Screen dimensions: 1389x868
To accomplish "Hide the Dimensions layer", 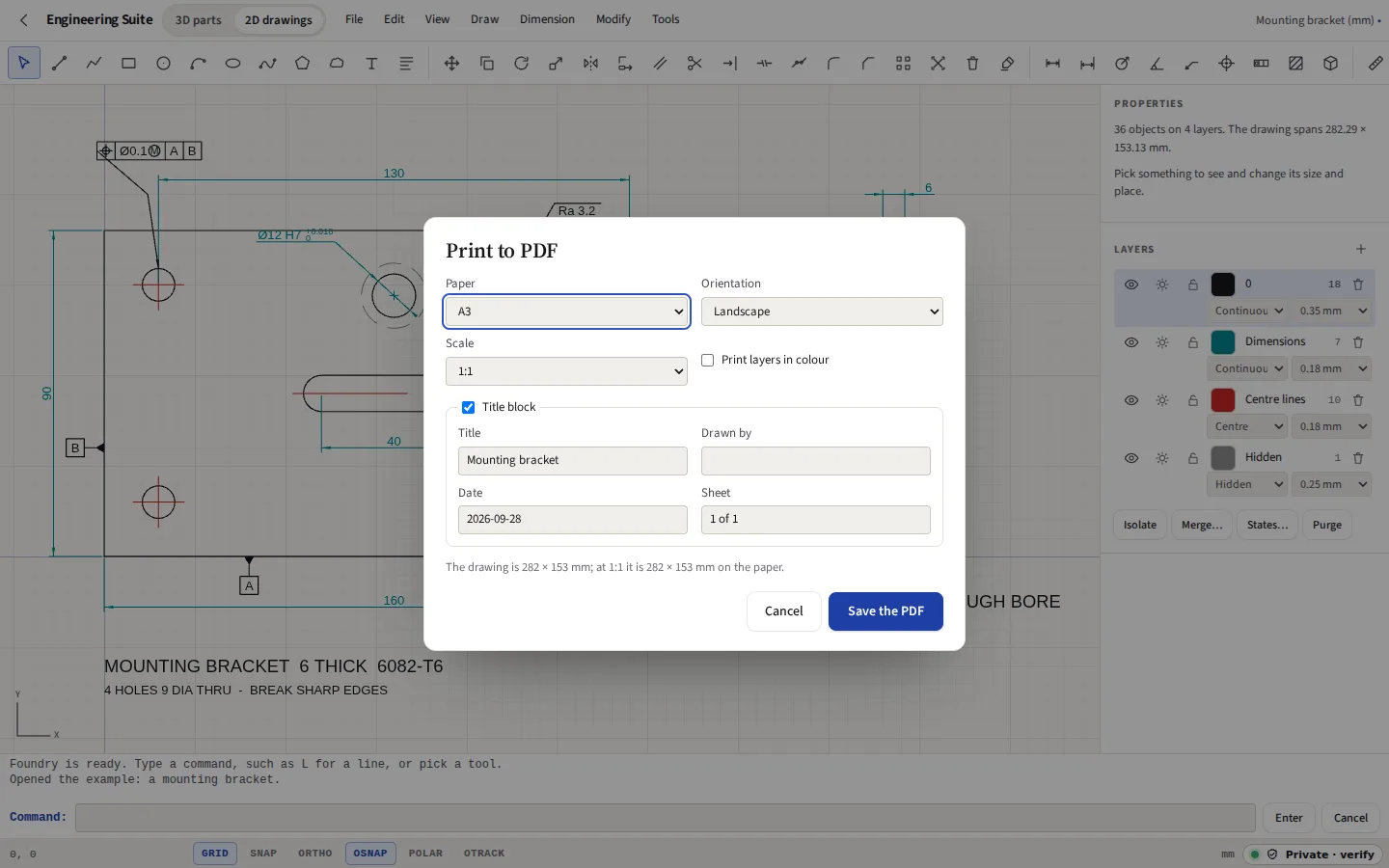I will pos(1131,342).
